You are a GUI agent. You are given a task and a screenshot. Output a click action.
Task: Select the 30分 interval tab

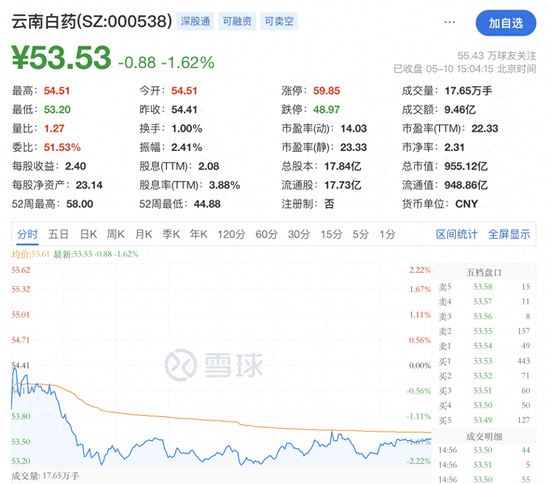(x=299, y=234)
